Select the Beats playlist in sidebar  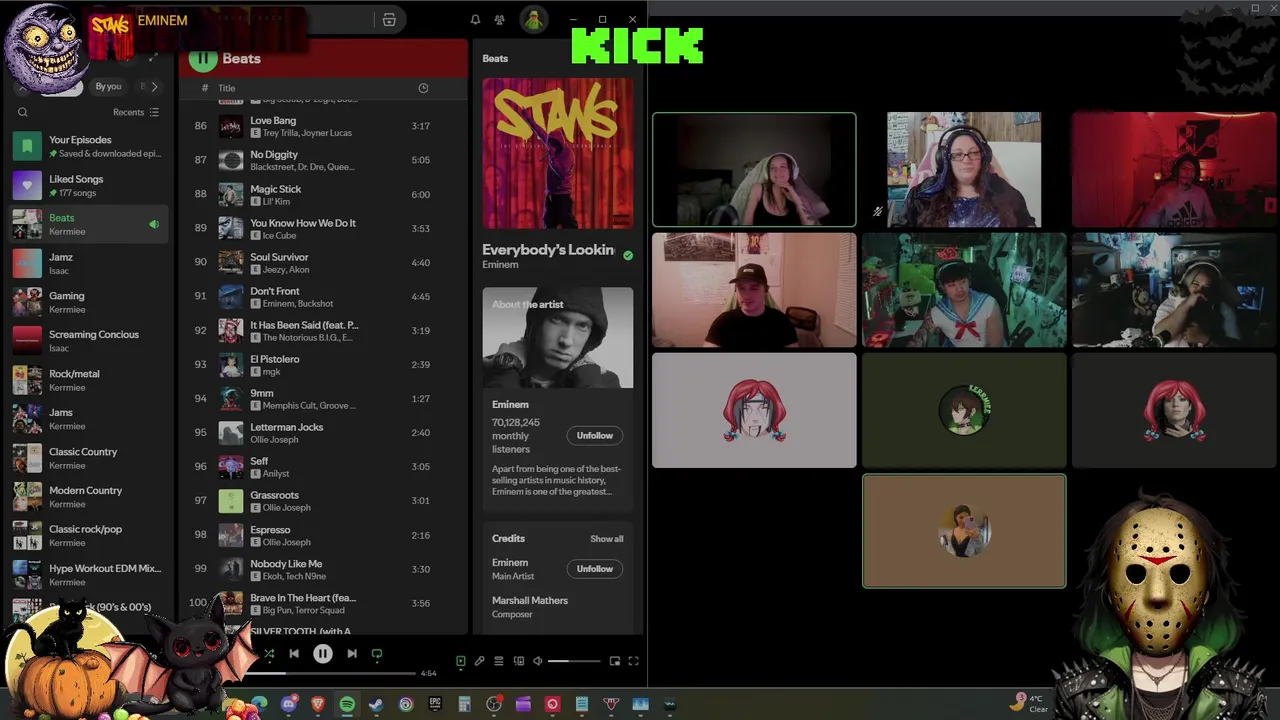click(90, 224)
